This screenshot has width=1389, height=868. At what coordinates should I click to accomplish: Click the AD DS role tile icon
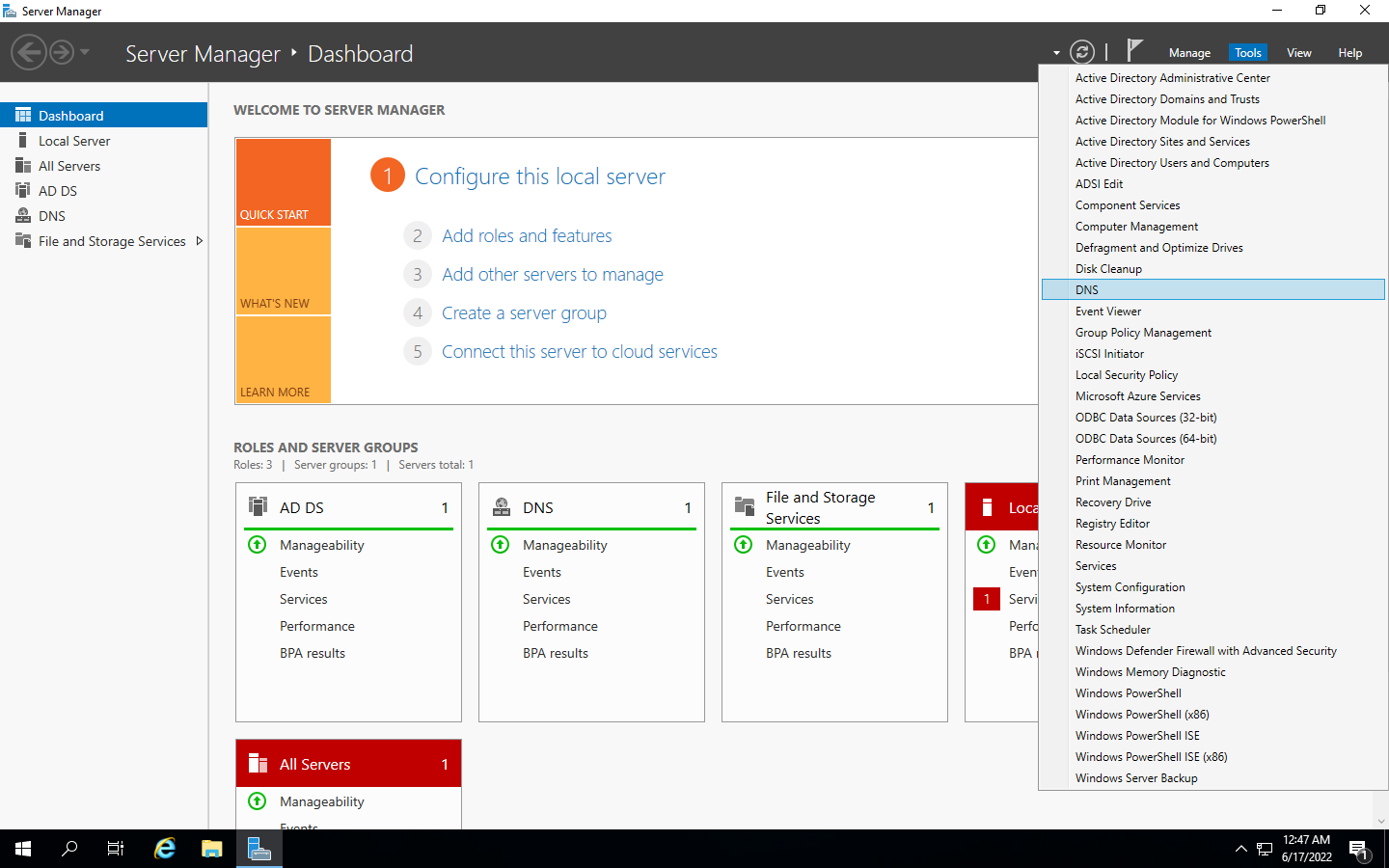point(257,506)
